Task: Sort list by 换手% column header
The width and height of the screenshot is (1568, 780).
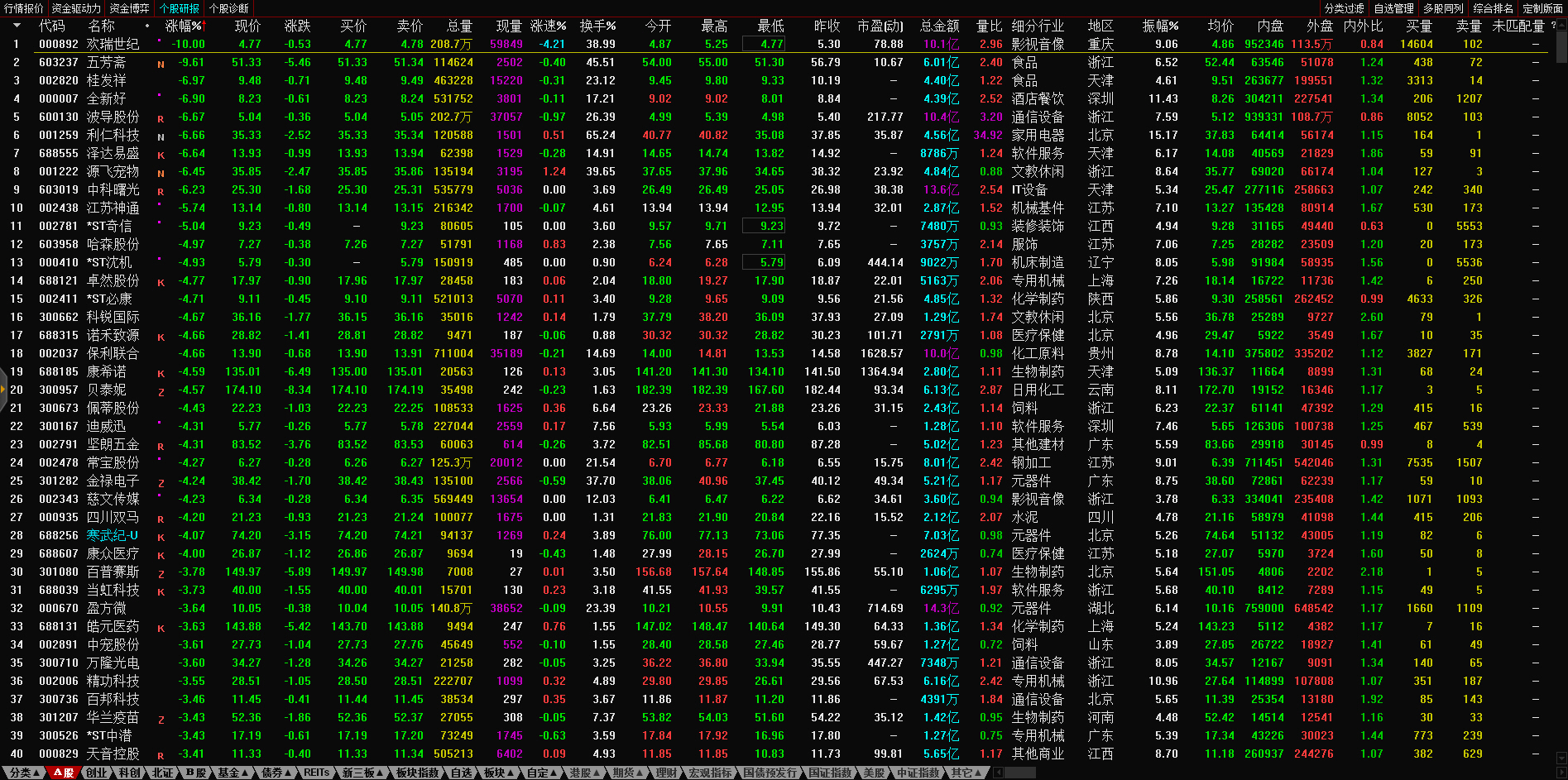Action: click(597, 26)
